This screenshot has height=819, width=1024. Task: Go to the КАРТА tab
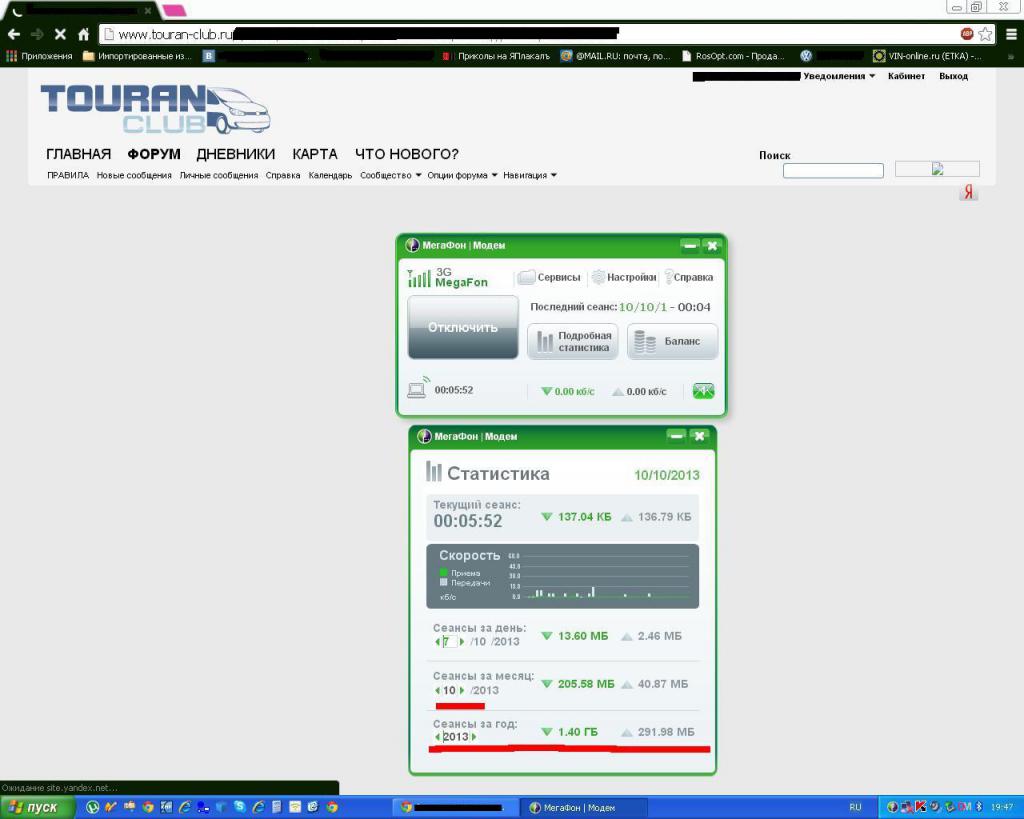click(x=315, y=154)
